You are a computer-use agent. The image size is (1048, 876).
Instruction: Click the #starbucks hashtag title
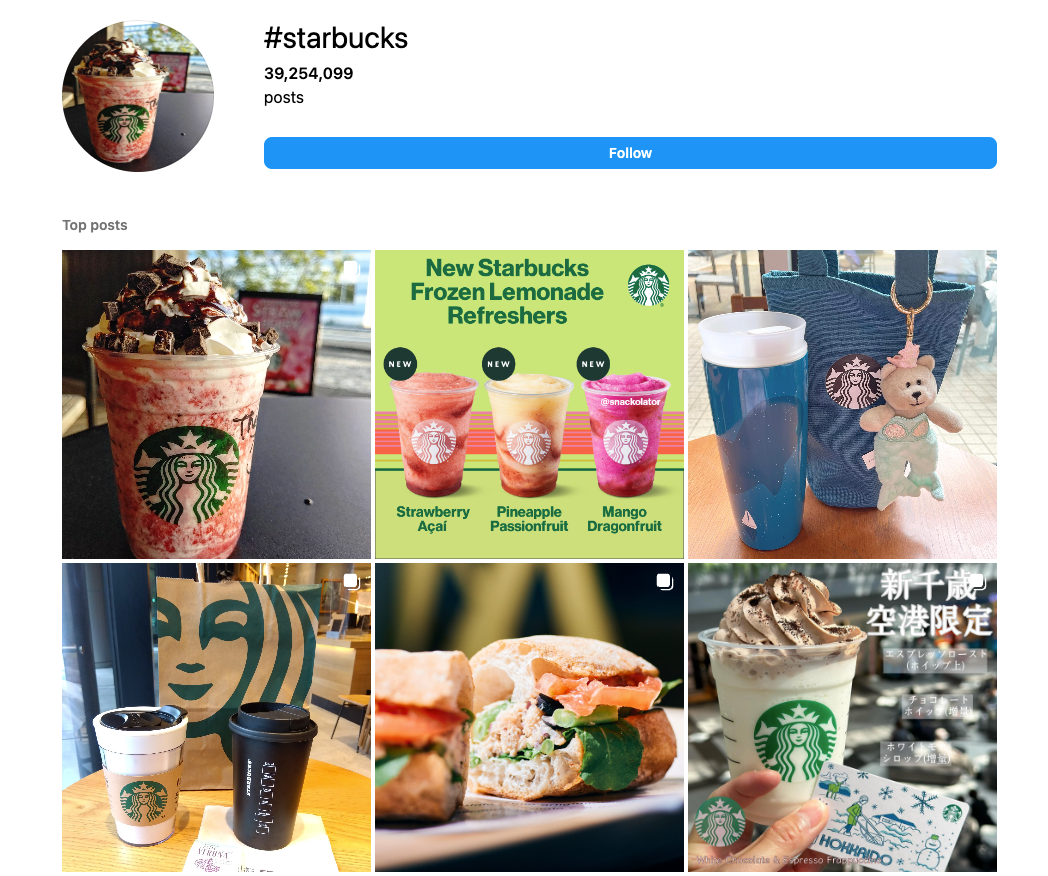click(336, 38)
